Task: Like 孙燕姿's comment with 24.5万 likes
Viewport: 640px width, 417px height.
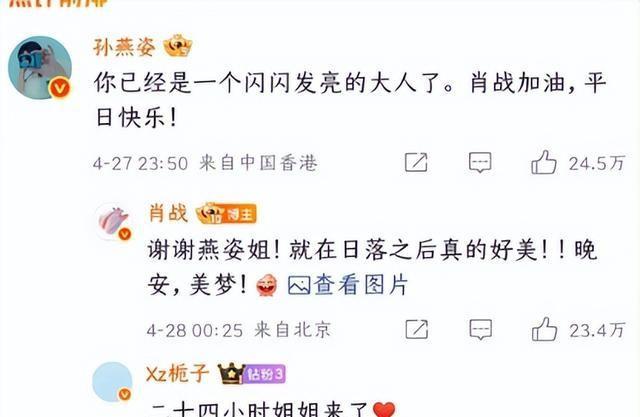Action: click(544, 162)
